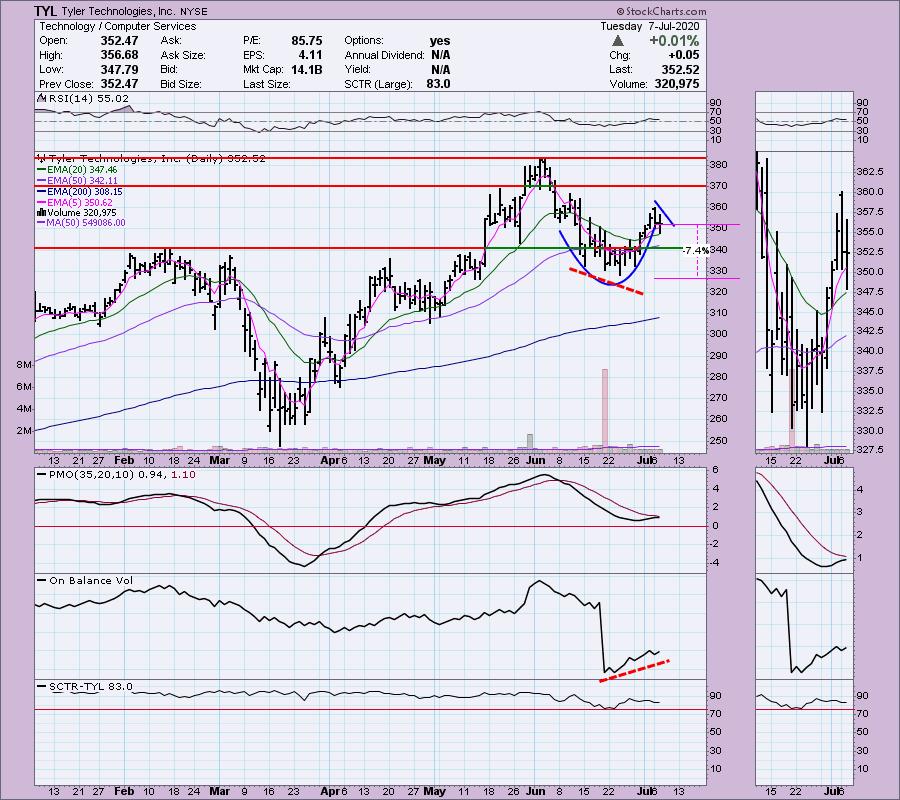Click the 362.5 label on the zoomed price panel
This screenshot has width=900, height=800.
[x=870, y=172]
